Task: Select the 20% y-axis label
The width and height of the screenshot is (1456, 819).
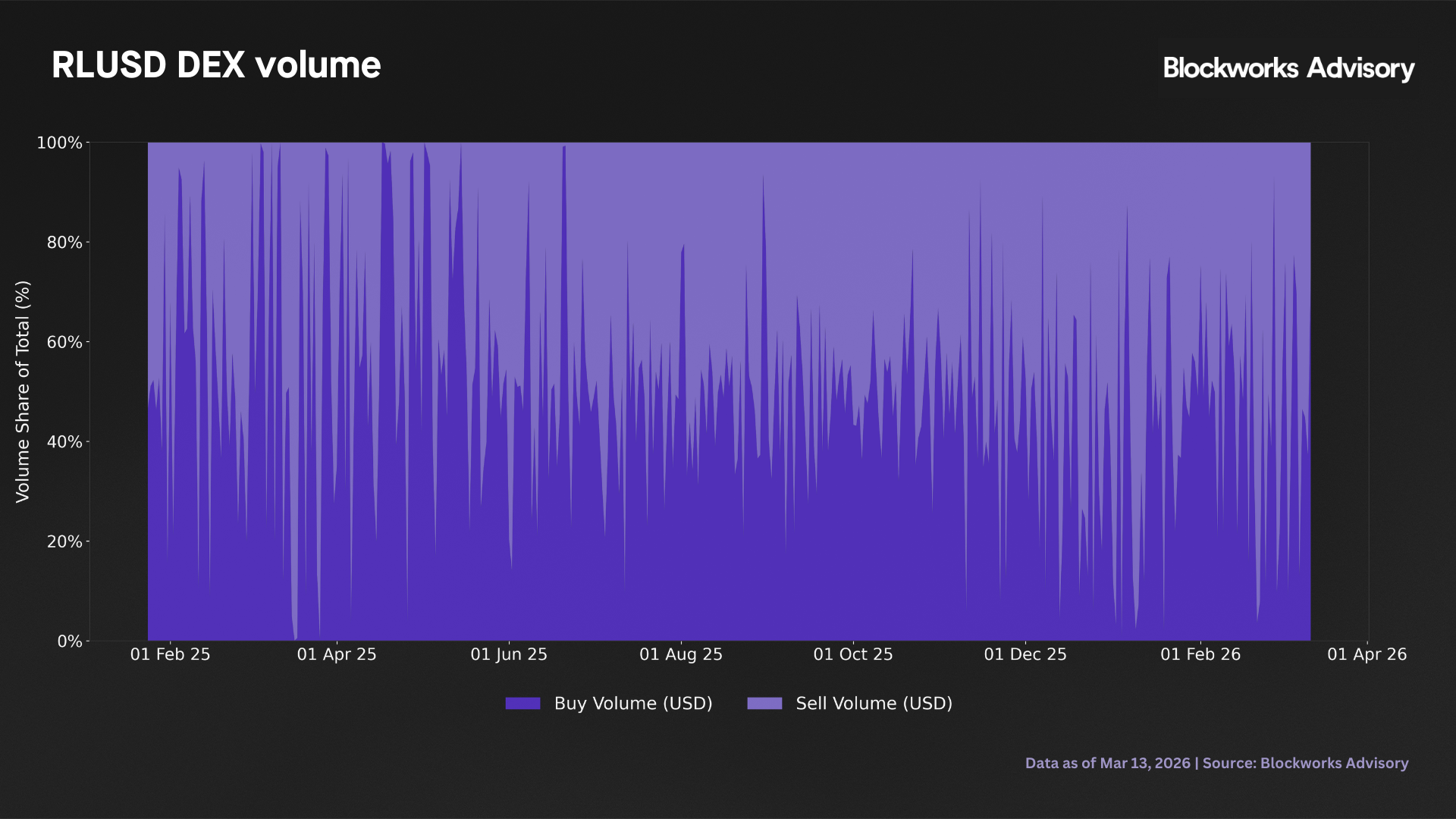Action: point(64,541)
